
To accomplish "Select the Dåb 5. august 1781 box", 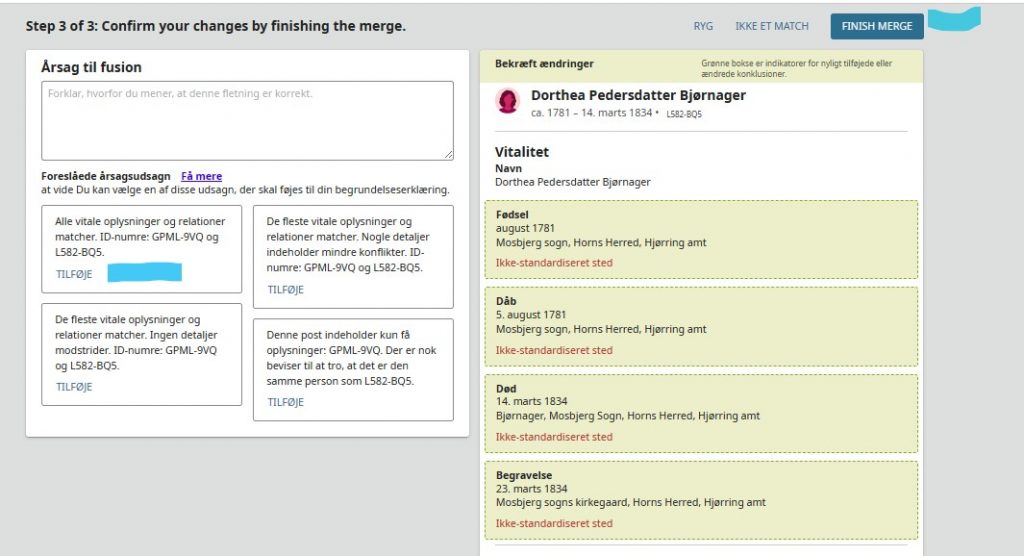I will coord(701,327).
